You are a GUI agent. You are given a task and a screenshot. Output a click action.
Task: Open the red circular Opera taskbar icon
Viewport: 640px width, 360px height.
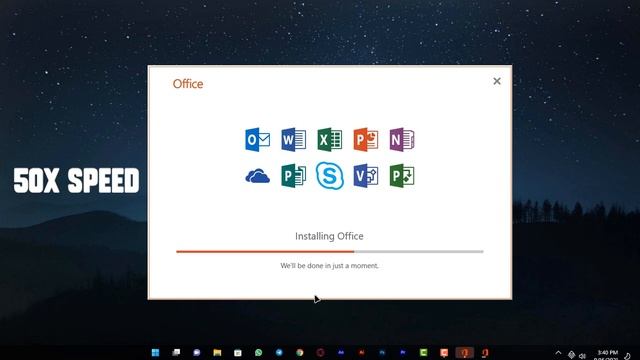click(x=320, y=353)
